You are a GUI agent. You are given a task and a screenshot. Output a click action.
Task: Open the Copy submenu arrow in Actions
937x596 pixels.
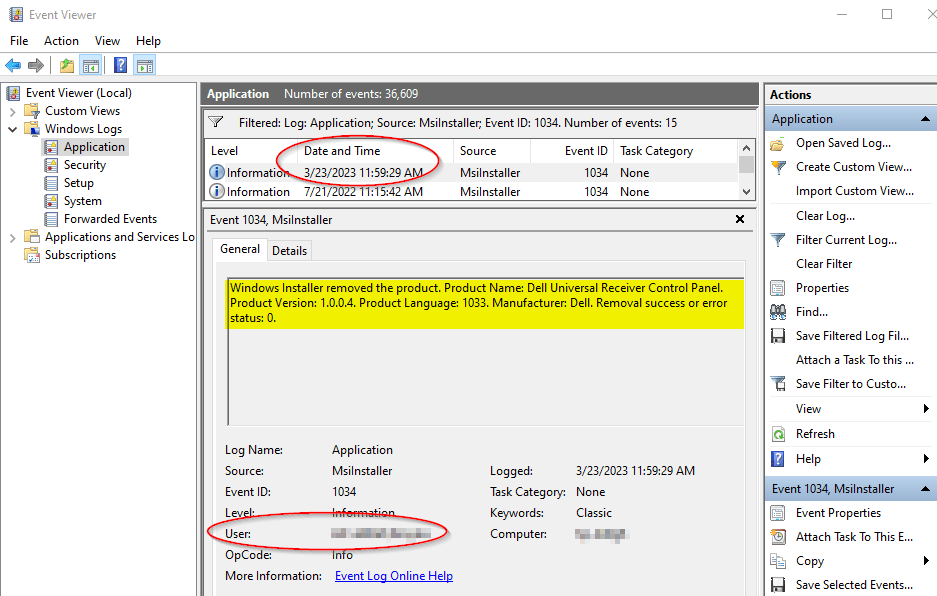926,561
